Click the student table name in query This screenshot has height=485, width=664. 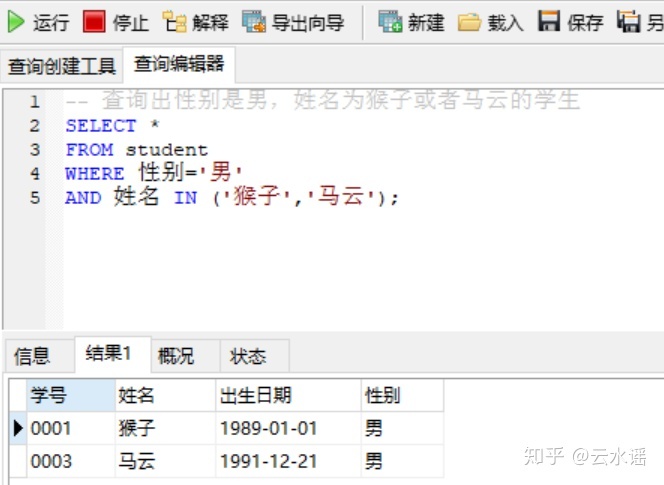click(166, 150)
